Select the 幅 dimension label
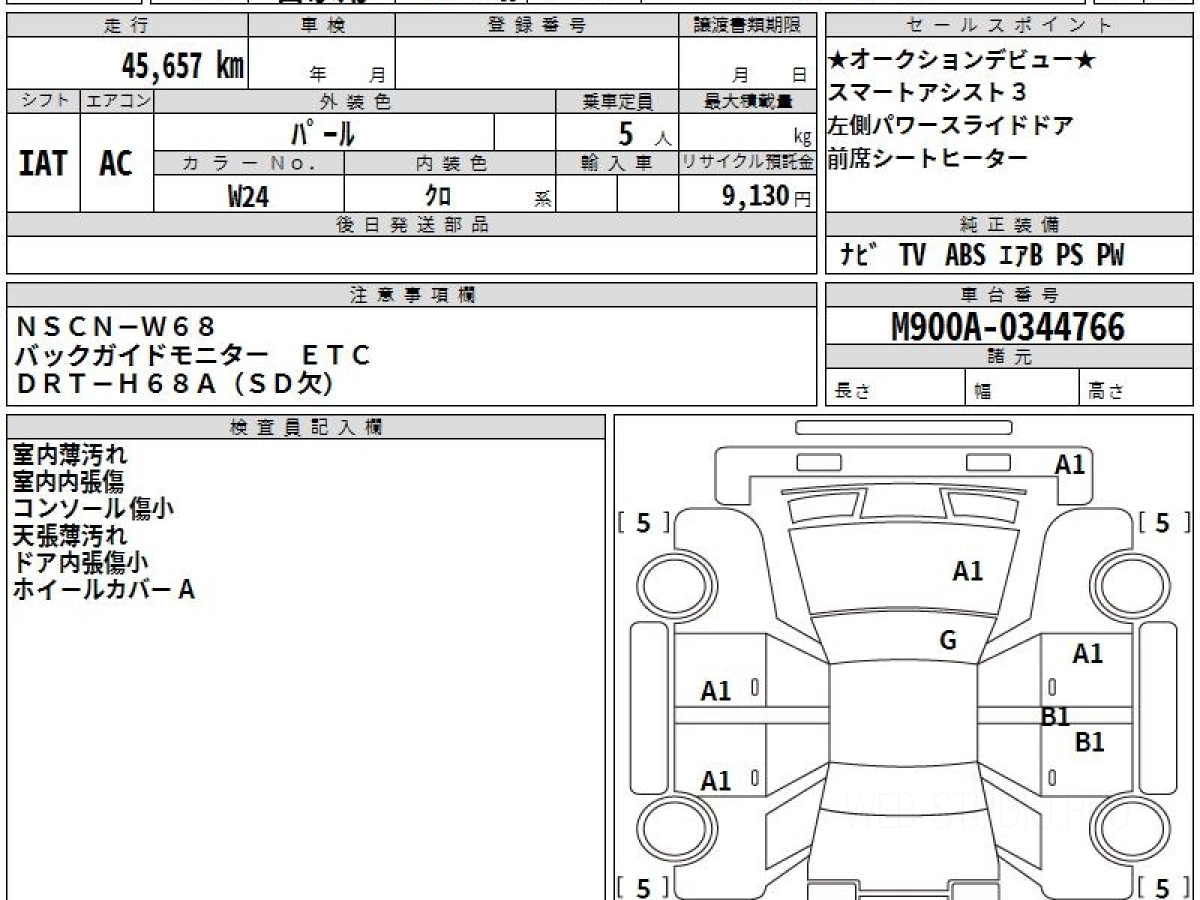The height and width of the screenshot is (900, 1200). pos(983,392)
